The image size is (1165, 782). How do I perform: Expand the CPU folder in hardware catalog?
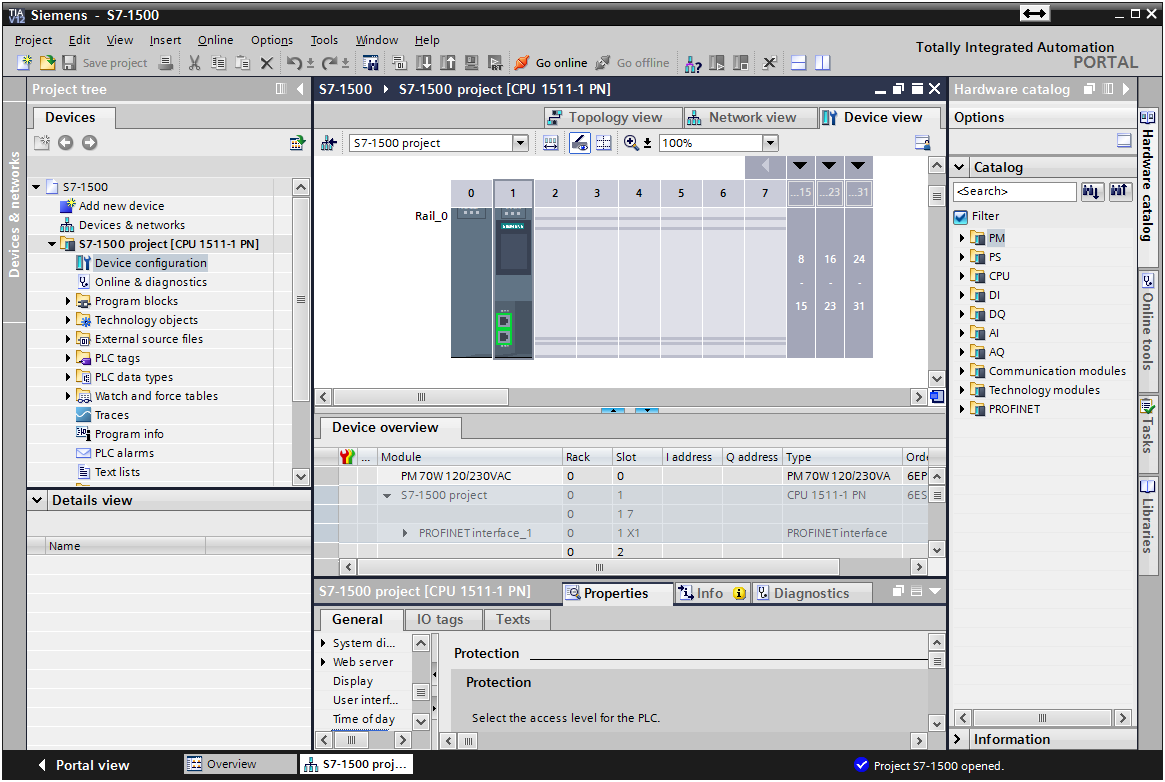(962, 276)
